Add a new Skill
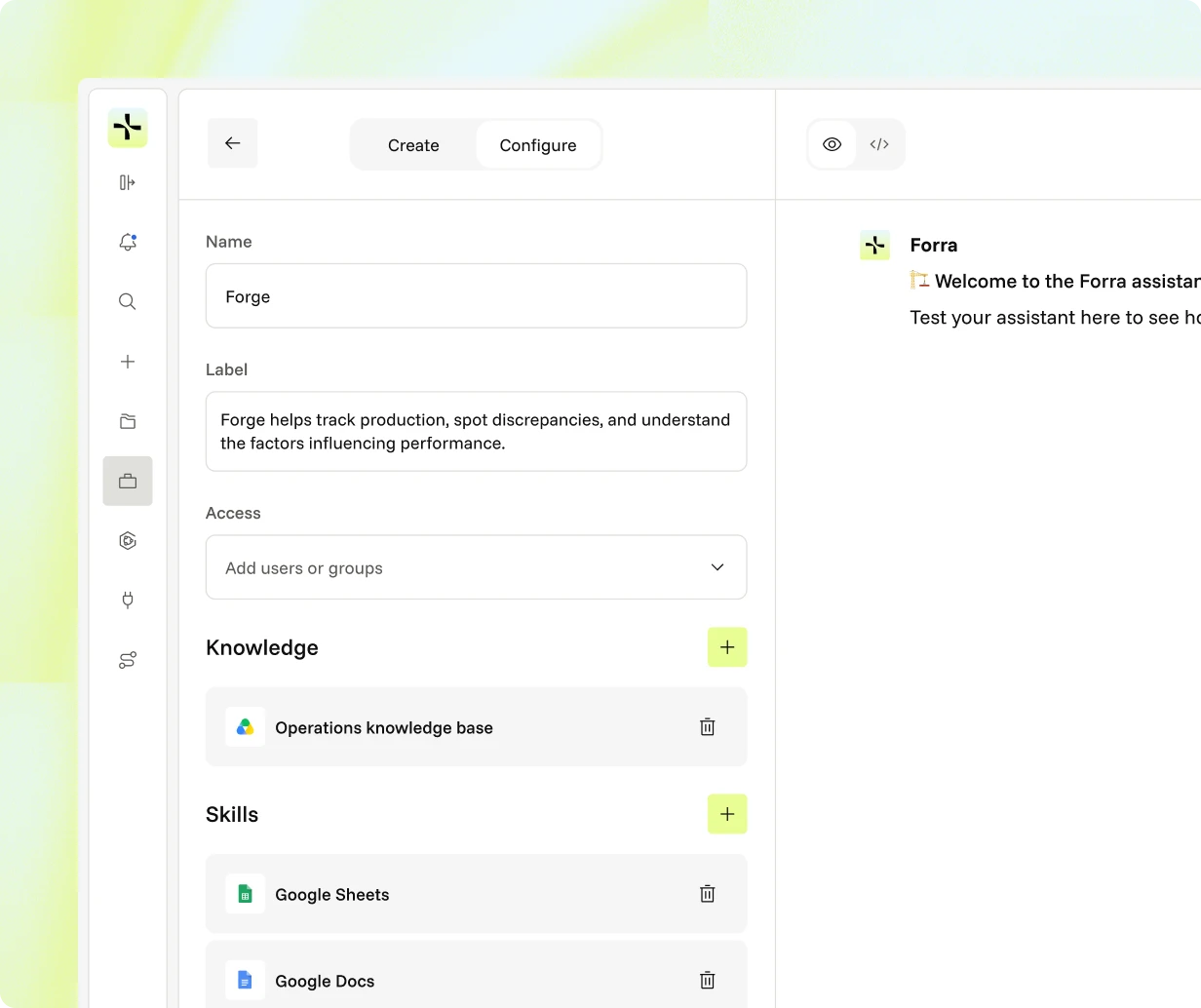 pyautogui.click(x=727, y=814)
